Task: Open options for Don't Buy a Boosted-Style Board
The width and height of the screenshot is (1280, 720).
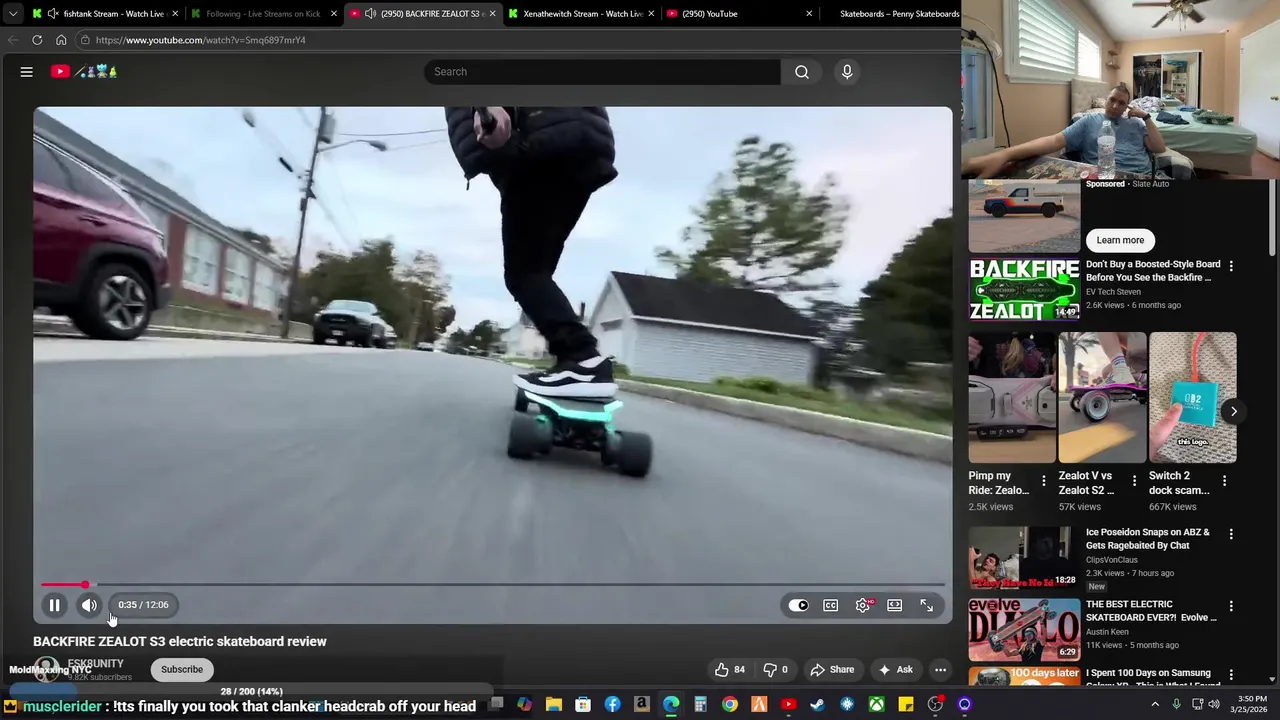Action: click(1231, 266)
